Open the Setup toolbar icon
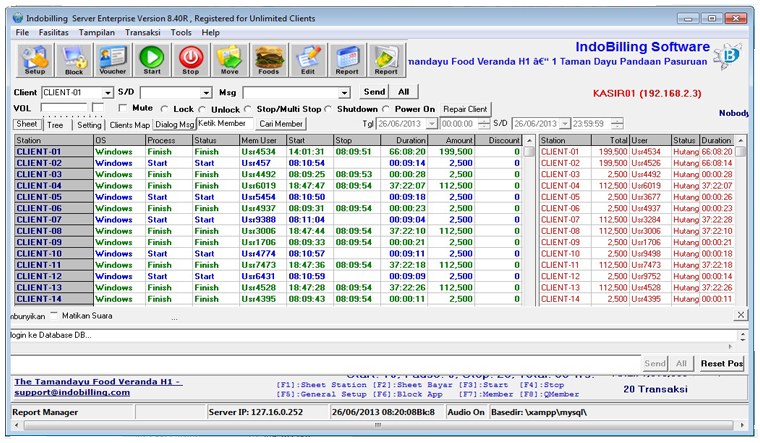The width and height of the screenshot is (760, 443). click(x=35, y=60)
